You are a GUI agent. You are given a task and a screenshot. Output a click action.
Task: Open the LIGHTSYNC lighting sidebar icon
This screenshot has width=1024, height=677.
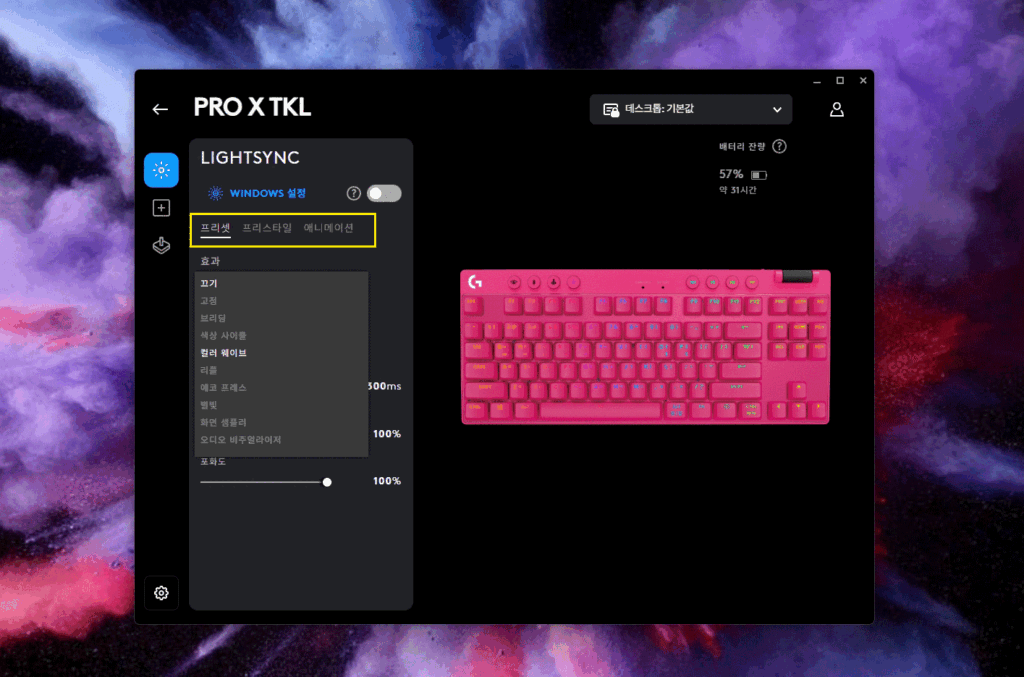[161, 170]
